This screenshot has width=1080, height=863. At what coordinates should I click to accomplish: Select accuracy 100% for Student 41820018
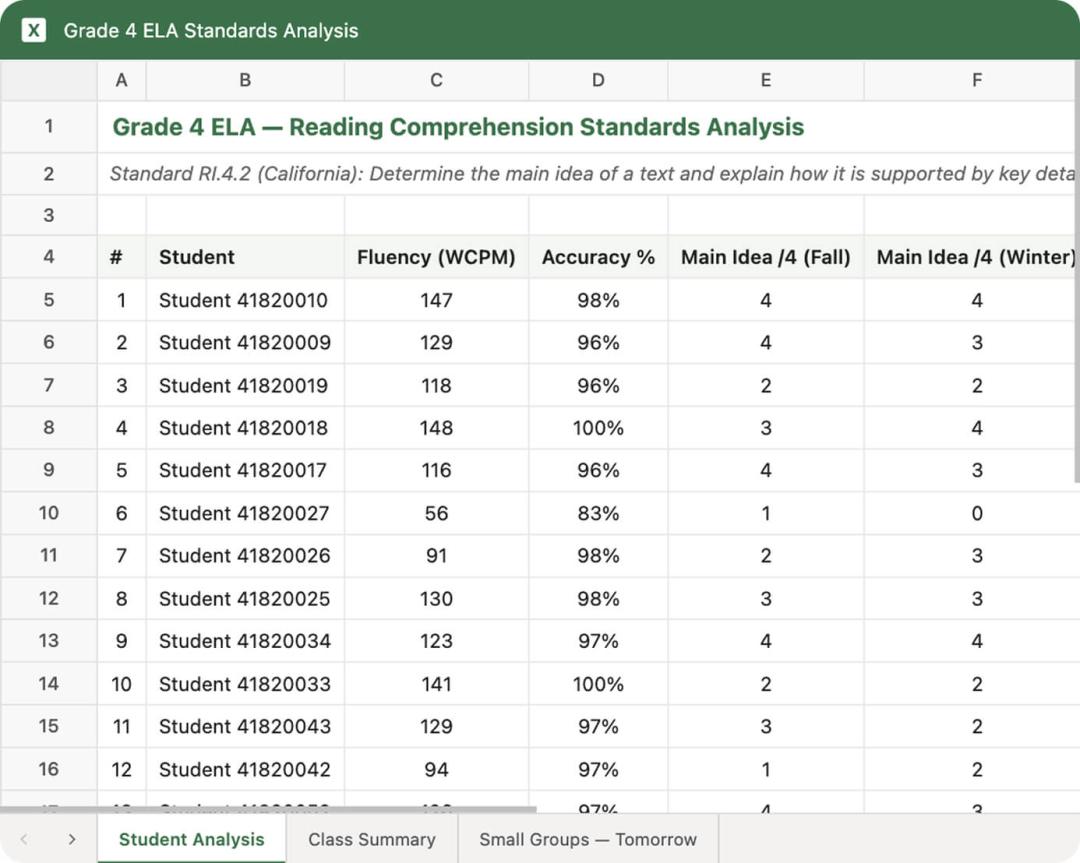(x=598, y=428)
